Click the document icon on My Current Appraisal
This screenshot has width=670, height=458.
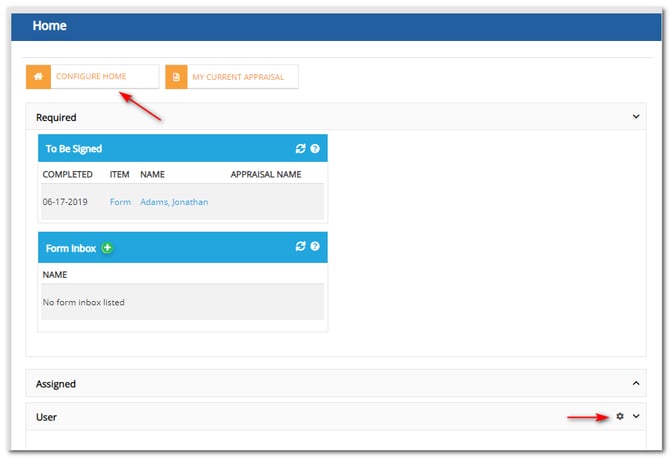176,77
